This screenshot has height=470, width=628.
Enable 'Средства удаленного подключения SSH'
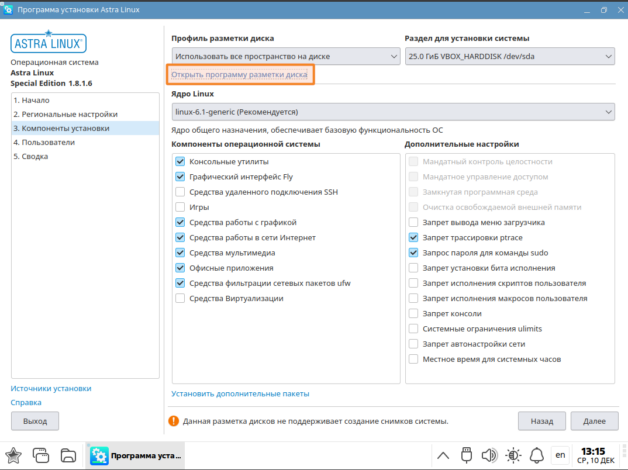pyautogui.click(x=180, y=192)
